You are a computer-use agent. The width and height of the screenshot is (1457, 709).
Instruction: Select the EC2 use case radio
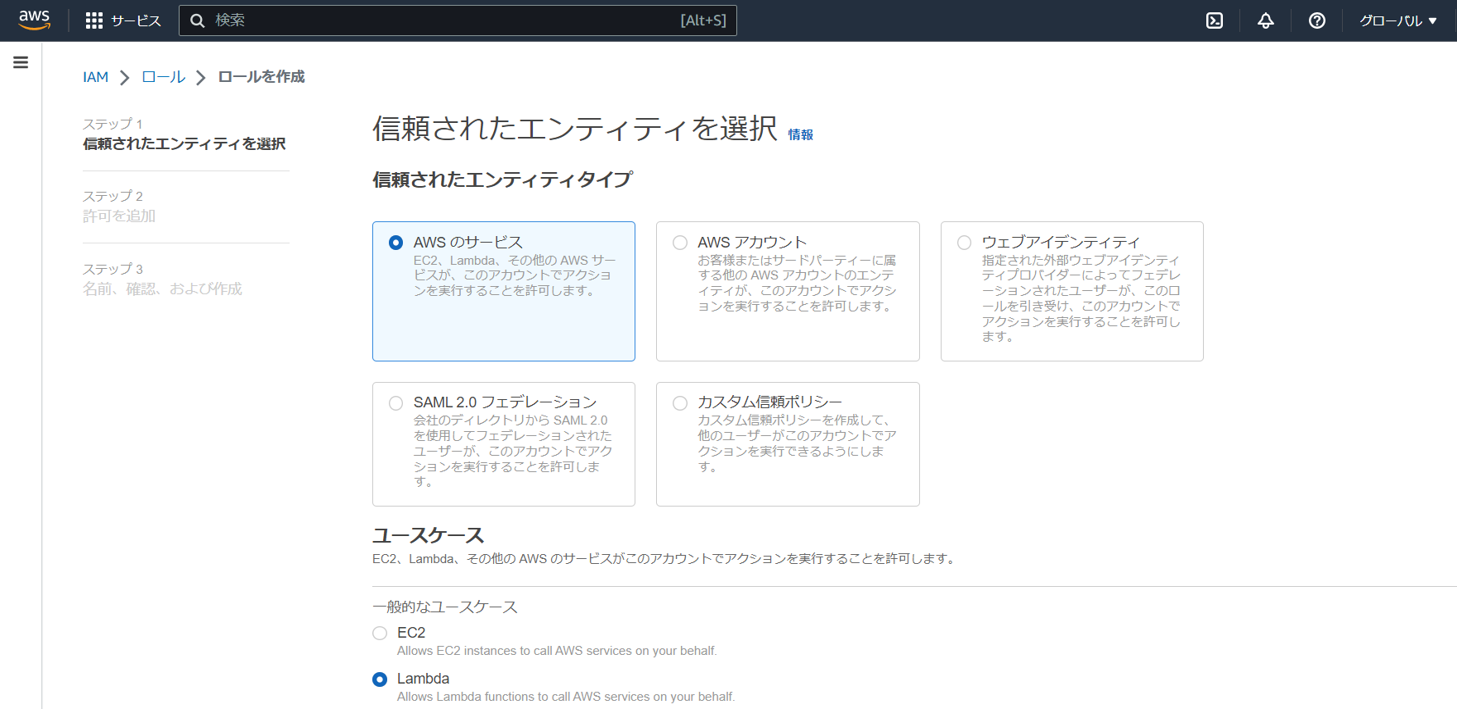pos(380,633)
